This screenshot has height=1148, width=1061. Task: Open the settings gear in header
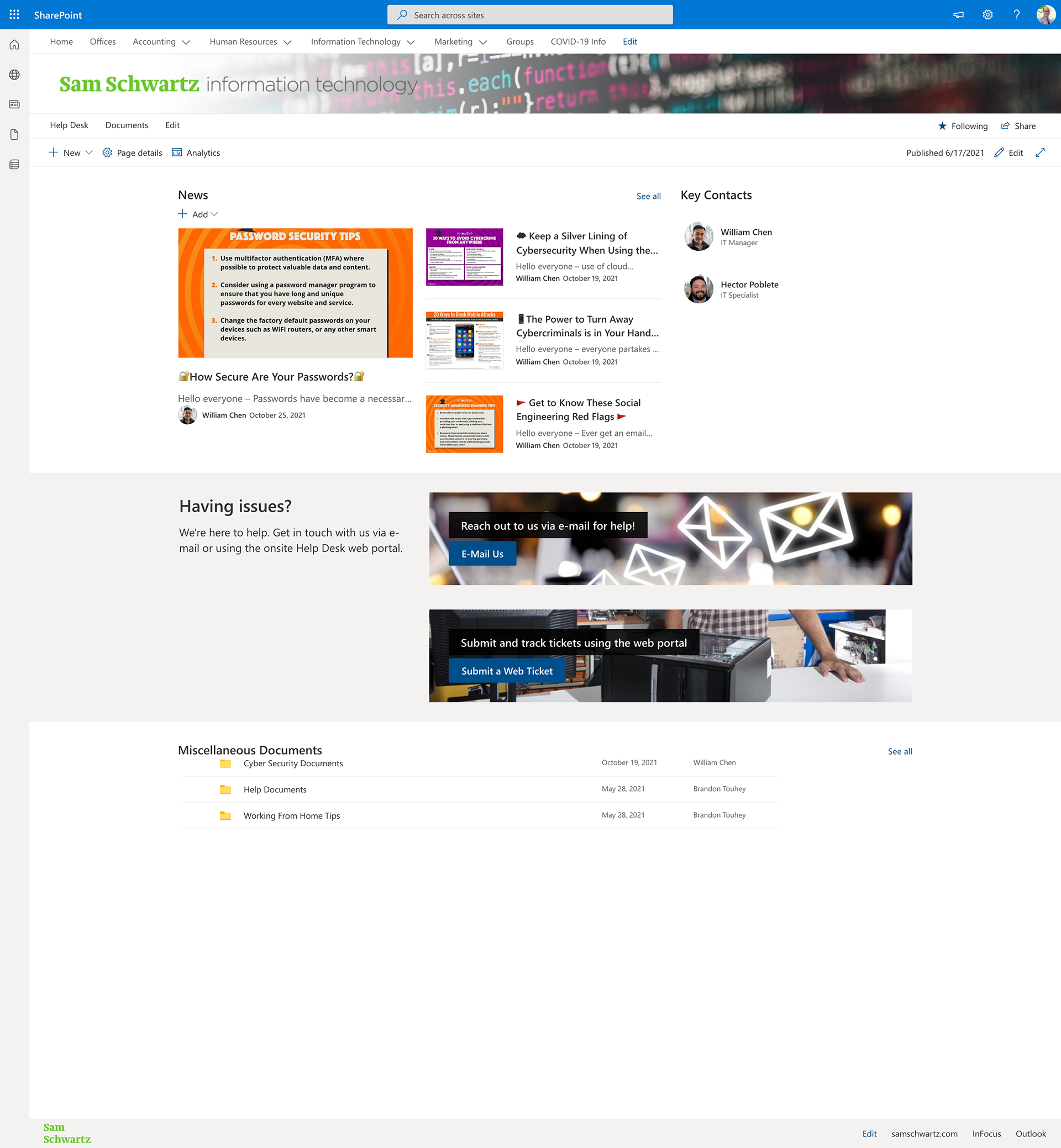[x=987, y=15]
